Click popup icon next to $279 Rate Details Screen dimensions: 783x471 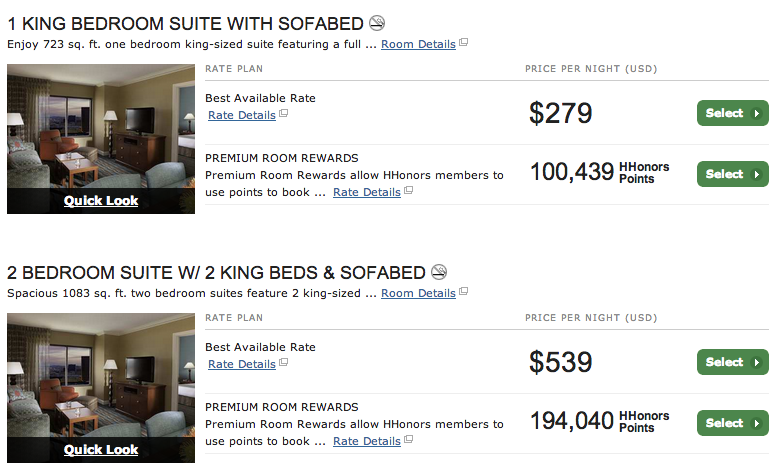[284, 115]
